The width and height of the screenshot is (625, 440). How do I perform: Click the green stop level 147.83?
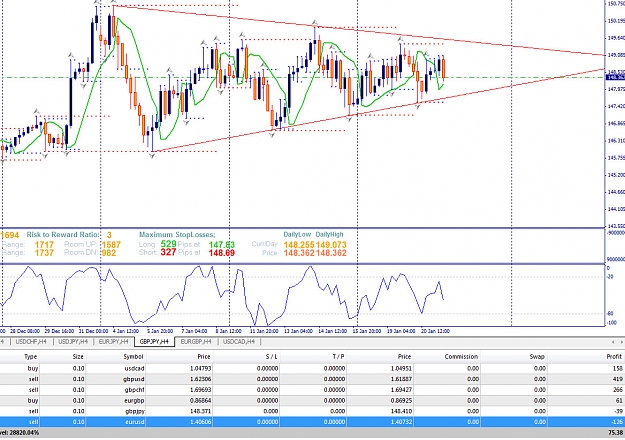point(222,245)
